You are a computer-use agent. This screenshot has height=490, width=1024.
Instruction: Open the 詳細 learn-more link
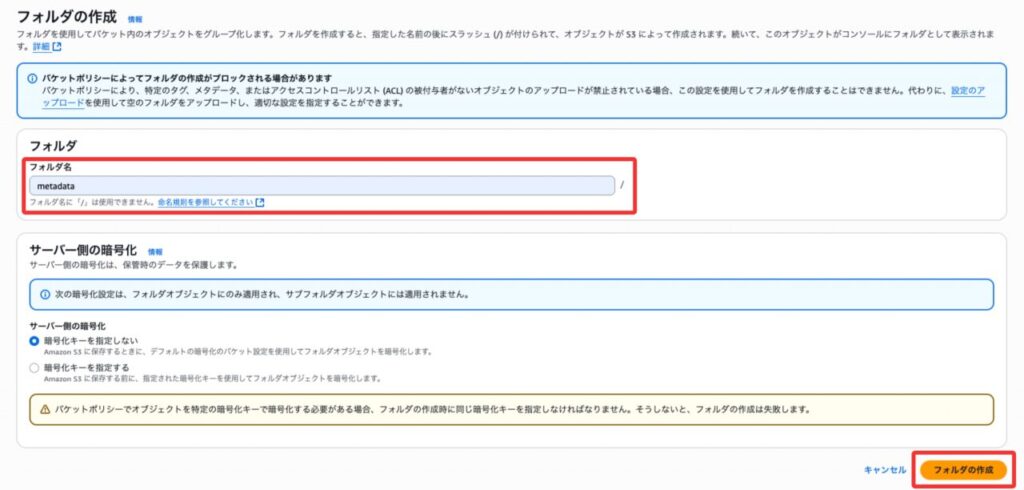point(40,47)
